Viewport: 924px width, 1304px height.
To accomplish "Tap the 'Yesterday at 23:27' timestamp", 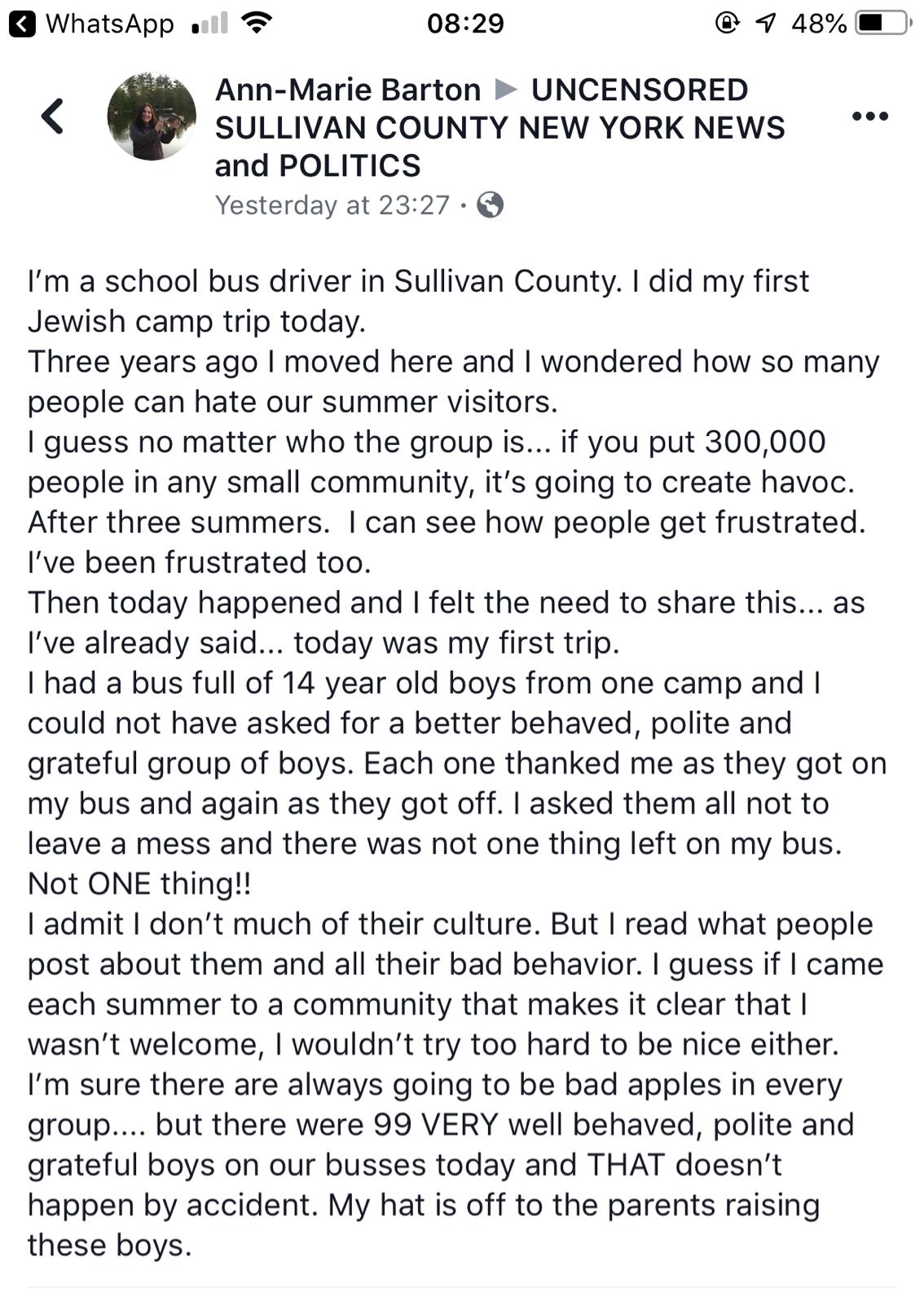I will pyautogui.click(x=332, y=205).
